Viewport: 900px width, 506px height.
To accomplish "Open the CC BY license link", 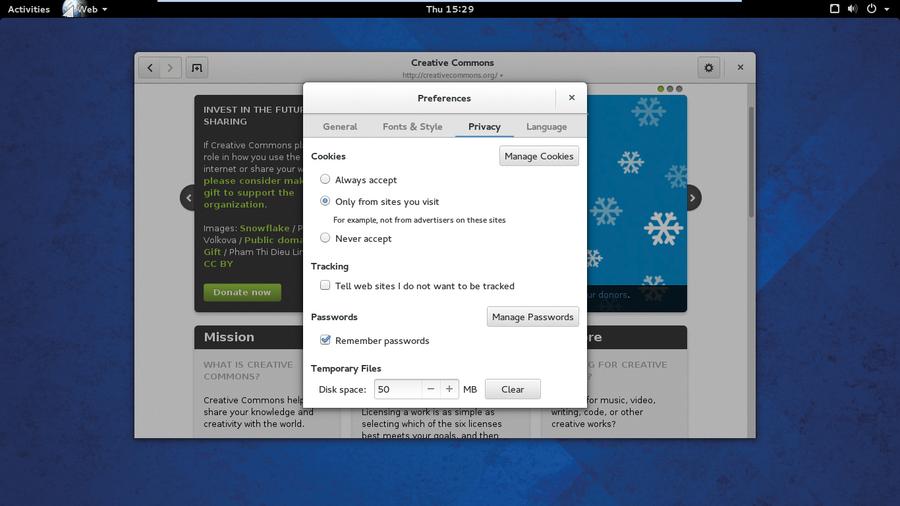I will coord(218,264).
